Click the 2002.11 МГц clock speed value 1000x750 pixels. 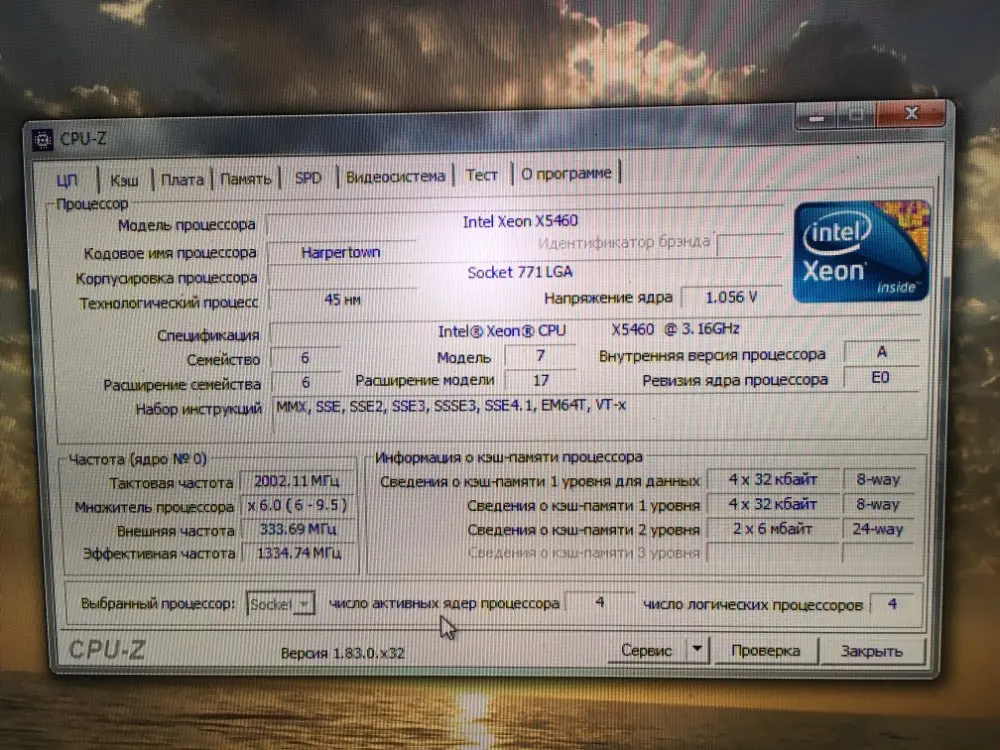pyautogui.click(x=297, y=481)
